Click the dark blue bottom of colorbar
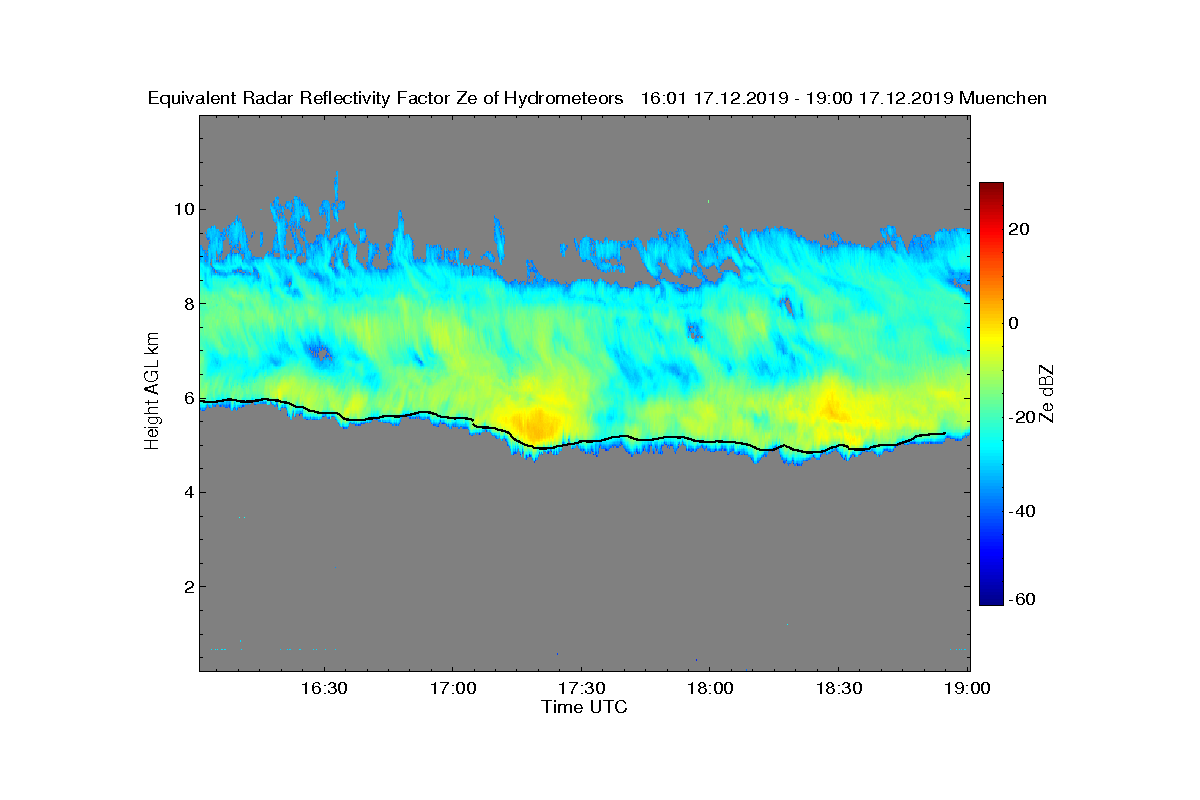The width and height of the screenshot is (1200, 800). tap(991, 599)
